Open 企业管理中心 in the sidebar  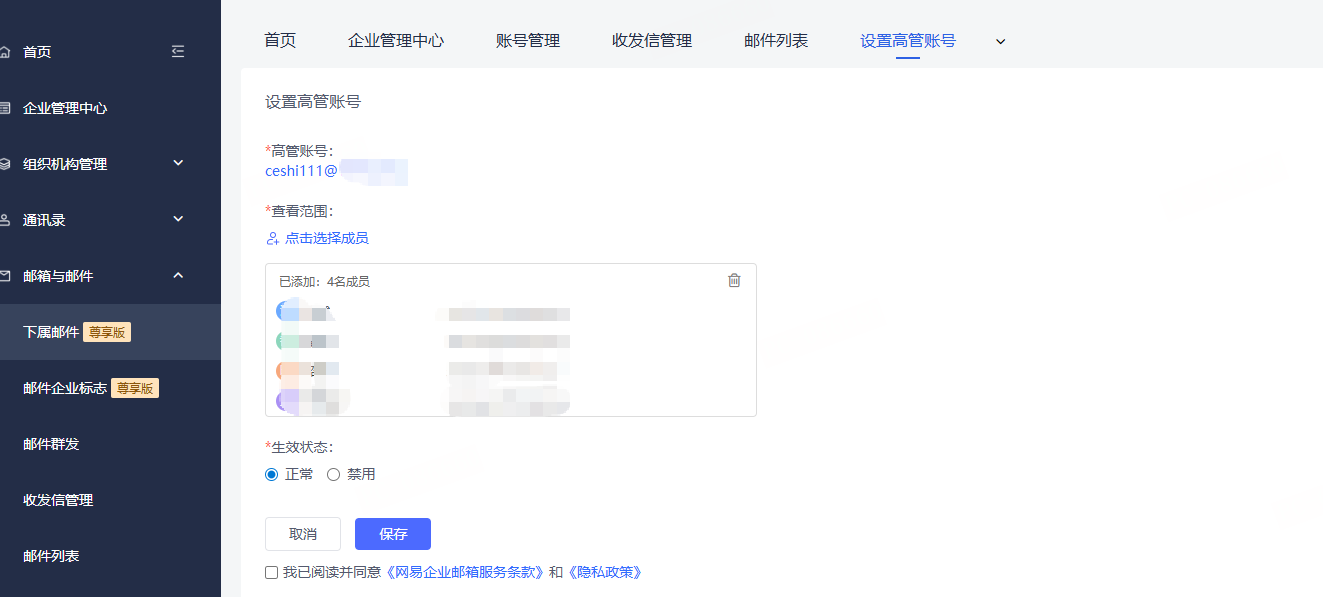[x=65, y=108]
